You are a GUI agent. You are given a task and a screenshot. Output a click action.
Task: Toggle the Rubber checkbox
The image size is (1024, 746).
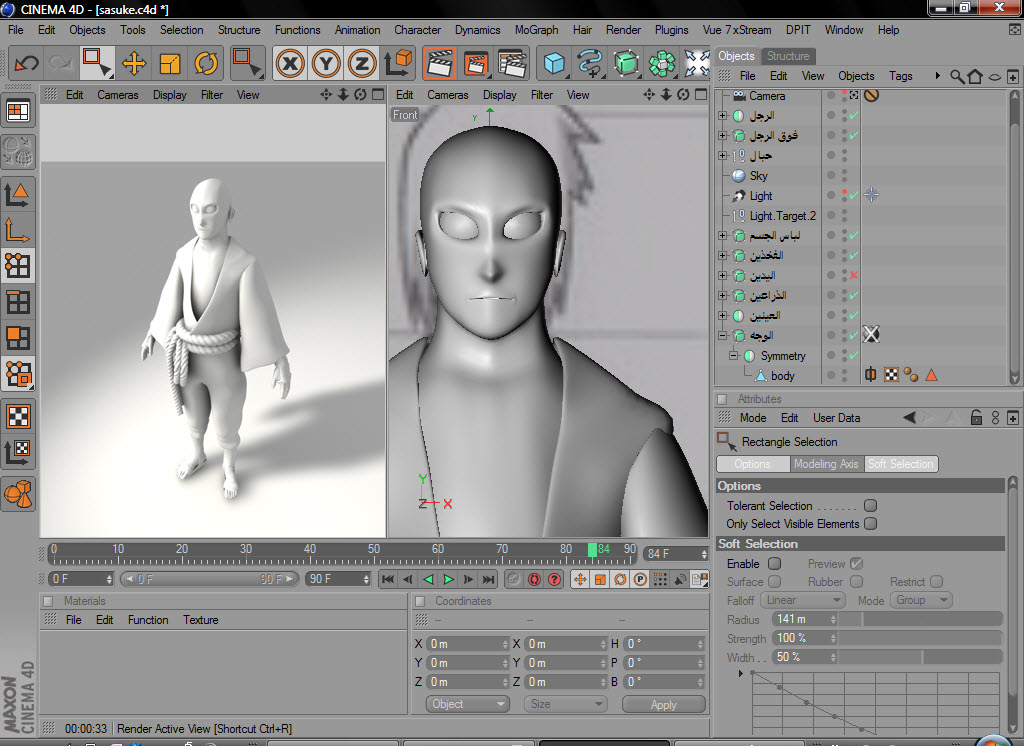(857, 581)
